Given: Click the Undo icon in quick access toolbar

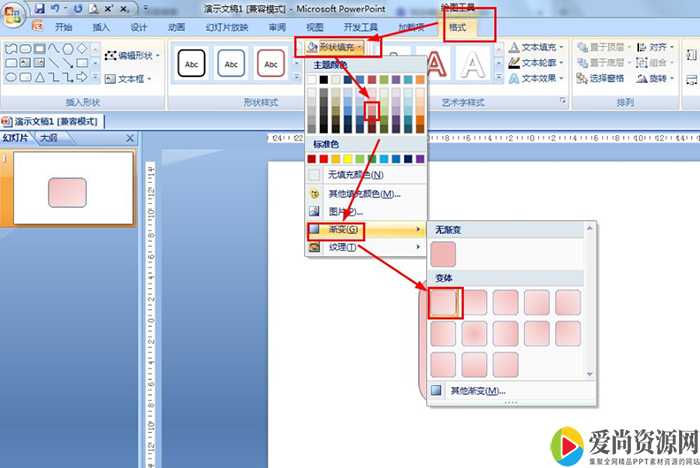Looking at the screenshot, I should point(57,8).
